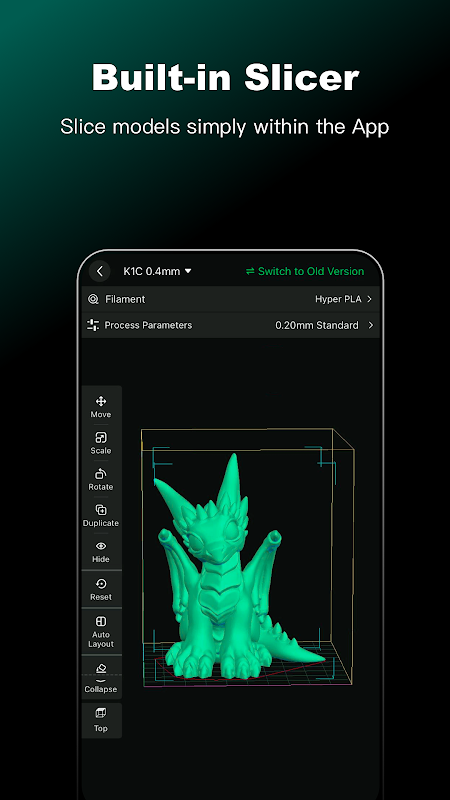Select the Scale tool
Image resolution: width=450 pixels, height=800 pixels.
tap(101, 443)
